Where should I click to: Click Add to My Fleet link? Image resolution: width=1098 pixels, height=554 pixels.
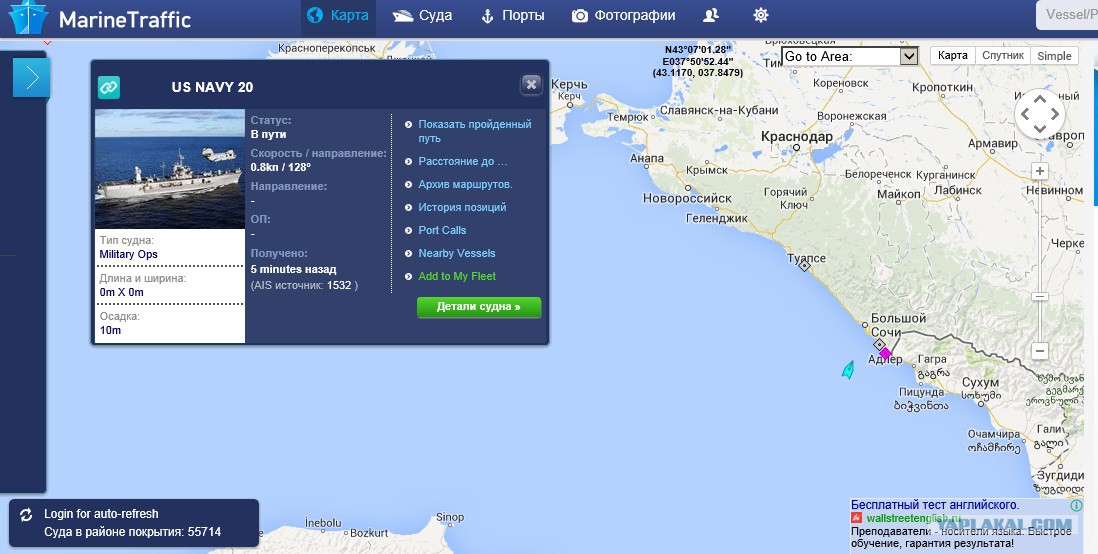click(457, 277)
